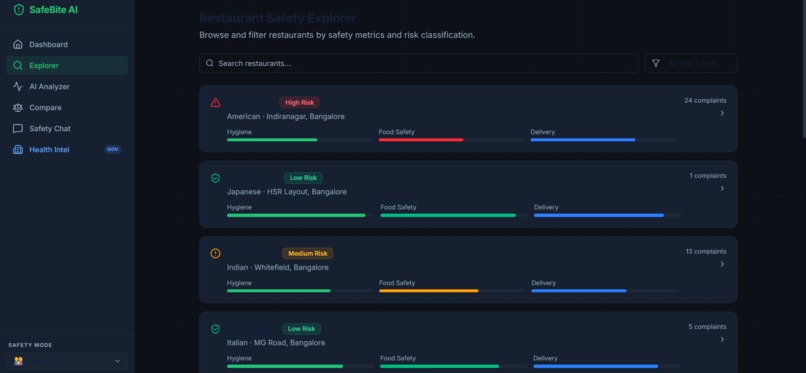The image size is (806, 373).
Task: Click the "1 complaints" text
Action: coord(708,176)
